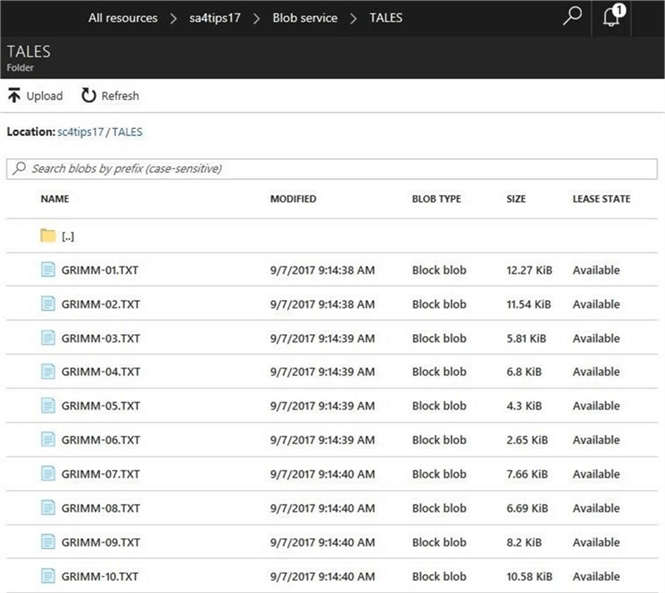The height and width of the screenshot is (593, 665).
Task: Focus the Search blobs by prefix field
Action: click(332, 169)
